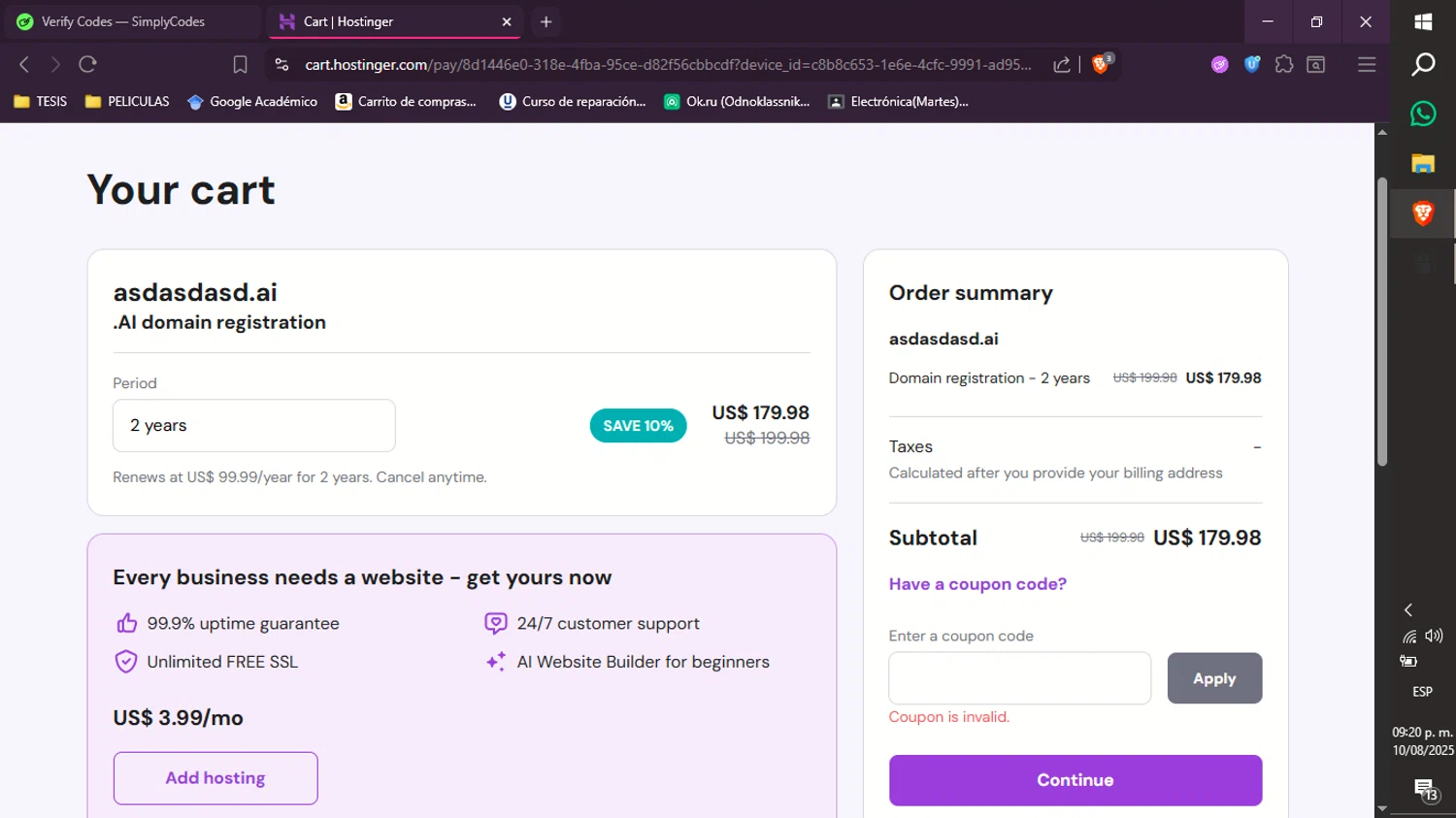Close the Cart | Hostinger tab
1456x818 pixels.
pos(507,21)
